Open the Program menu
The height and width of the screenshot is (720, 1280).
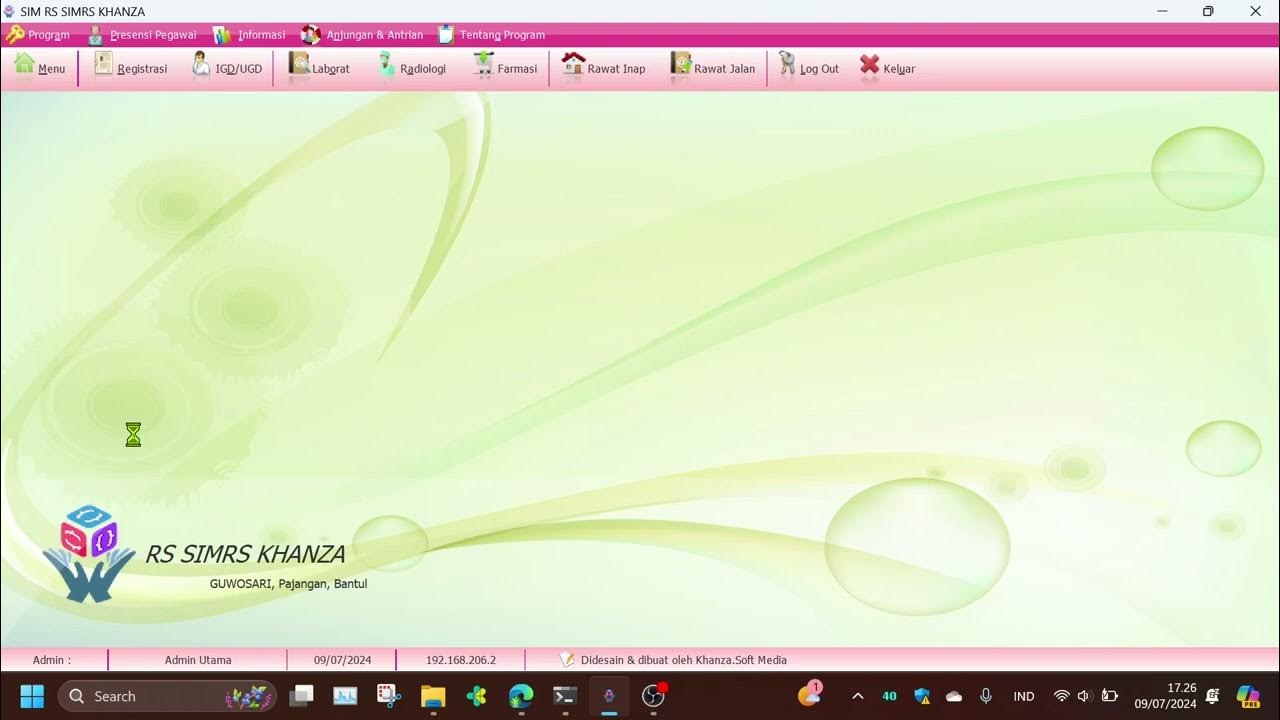pyautogui.click(x=38, y=35)
